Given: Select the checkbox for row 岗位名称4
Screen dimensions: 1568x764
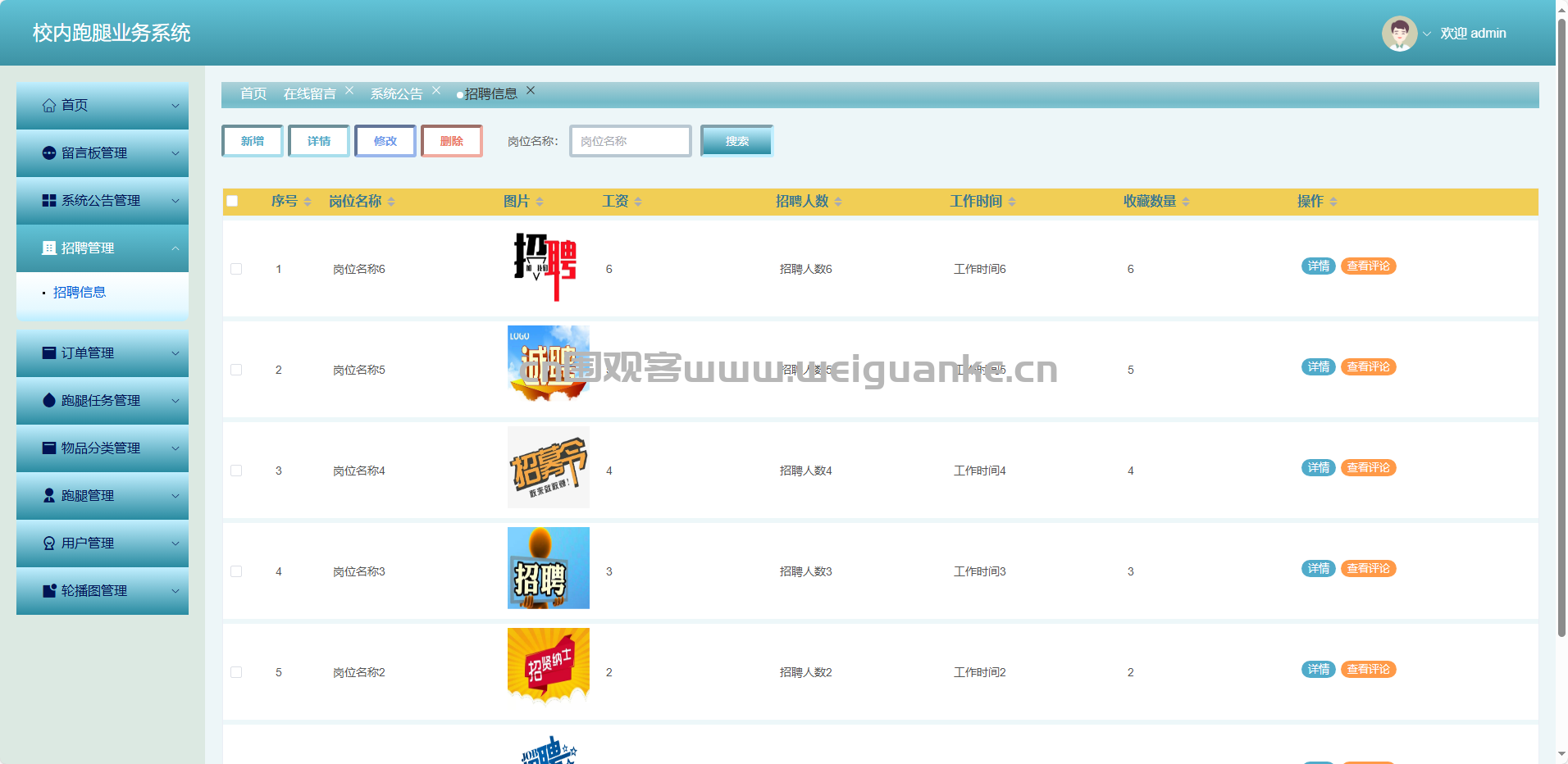Looking at the screenshot, I should pos(236,471).
